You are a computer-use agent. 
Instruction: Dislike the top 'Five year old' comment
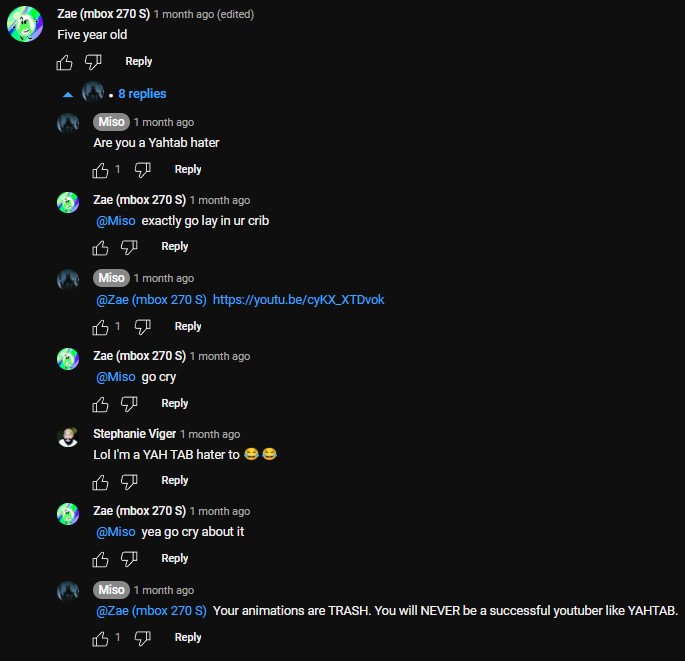(x=93, y=62)
